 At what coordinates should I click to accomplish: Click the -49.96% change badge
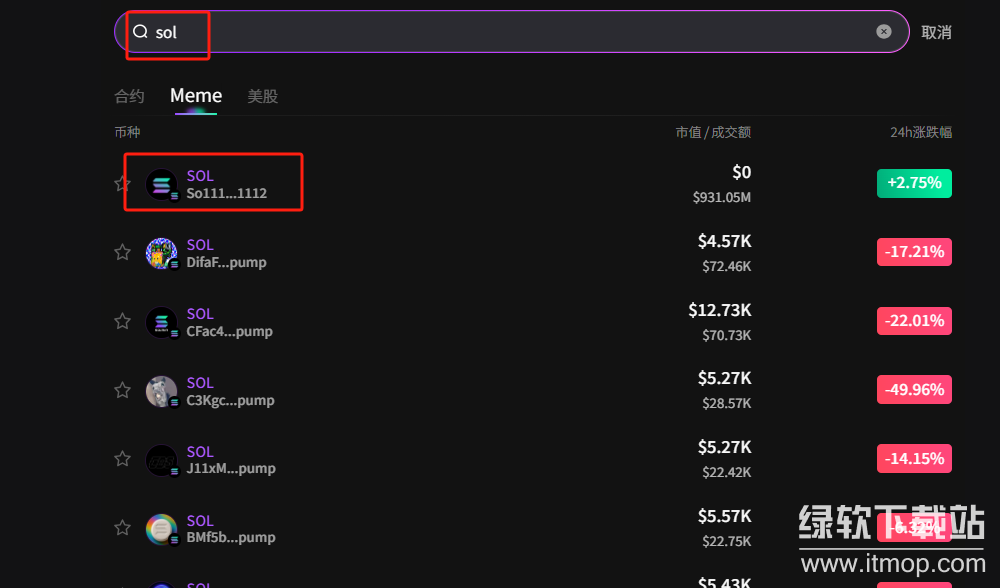914,390
